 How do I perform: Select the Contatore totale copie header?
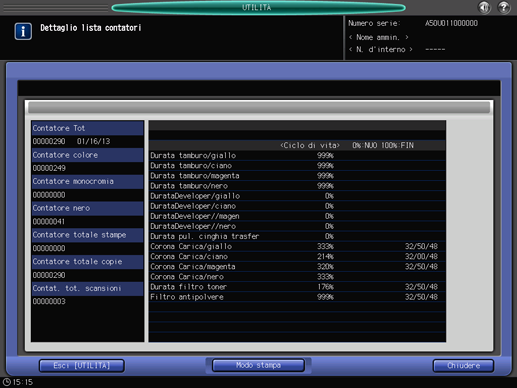point(87,262)
